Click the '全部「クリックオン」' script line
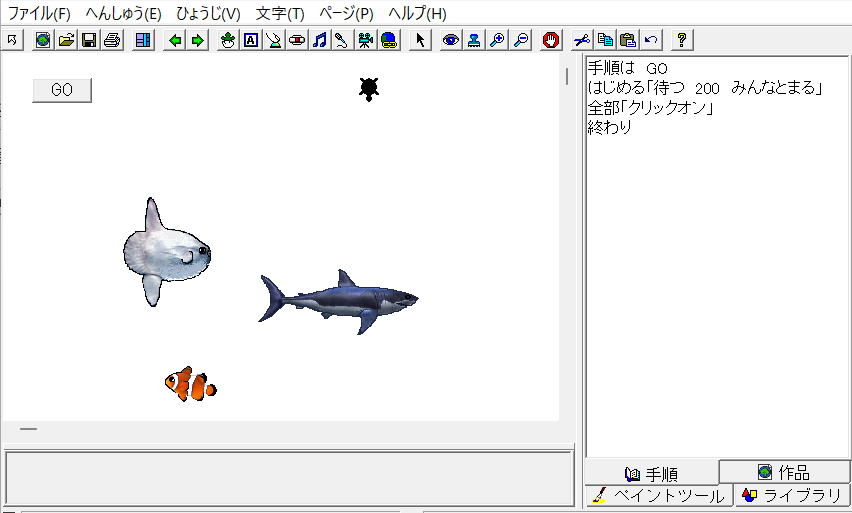This screenshot has width=852, height=513. 650,108
